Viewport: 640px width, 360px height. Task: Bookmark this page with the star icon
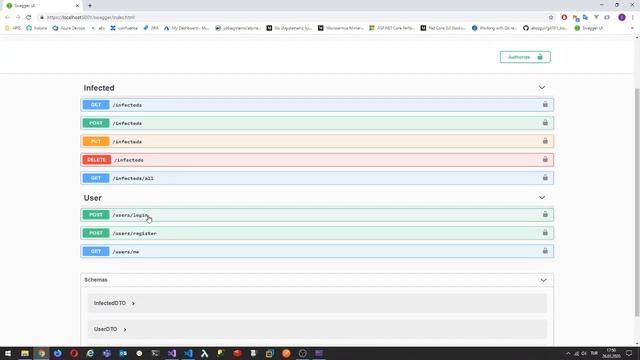(551, 18)
